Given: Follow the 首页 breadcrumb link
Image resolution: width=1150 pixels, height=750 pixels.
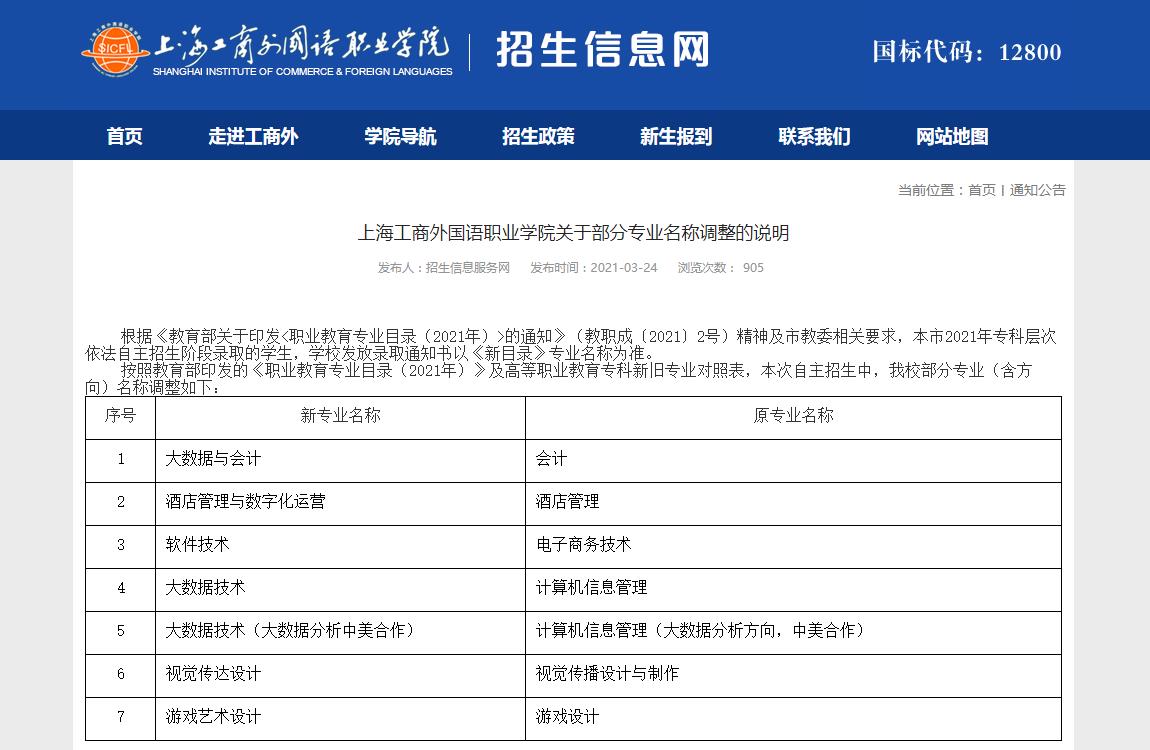Looking at the screenshot, I should (x=982, y=190).
